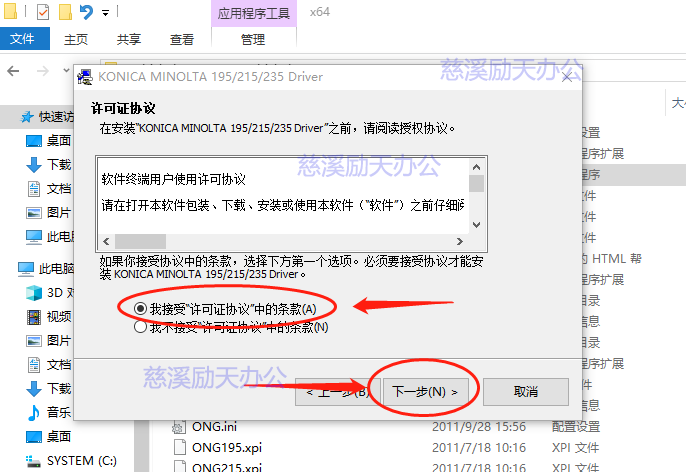Click the blue Undo arrow icon
The width and height of the screenshot is (686, 472).
[87, 13]
